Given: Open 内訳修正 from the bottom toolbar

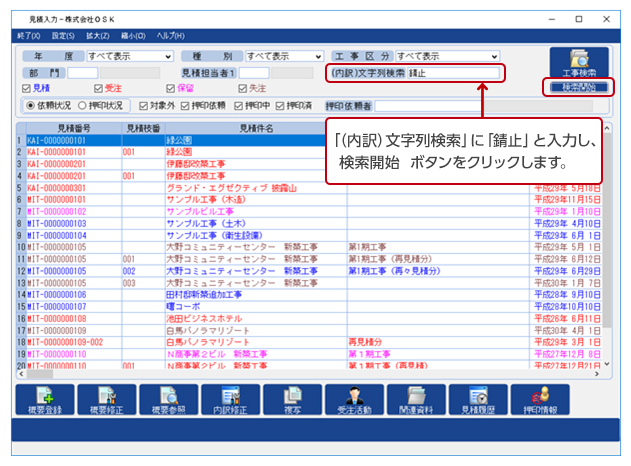Looking at the screenshot, I should pyautogui.click(x=231, y=399).
